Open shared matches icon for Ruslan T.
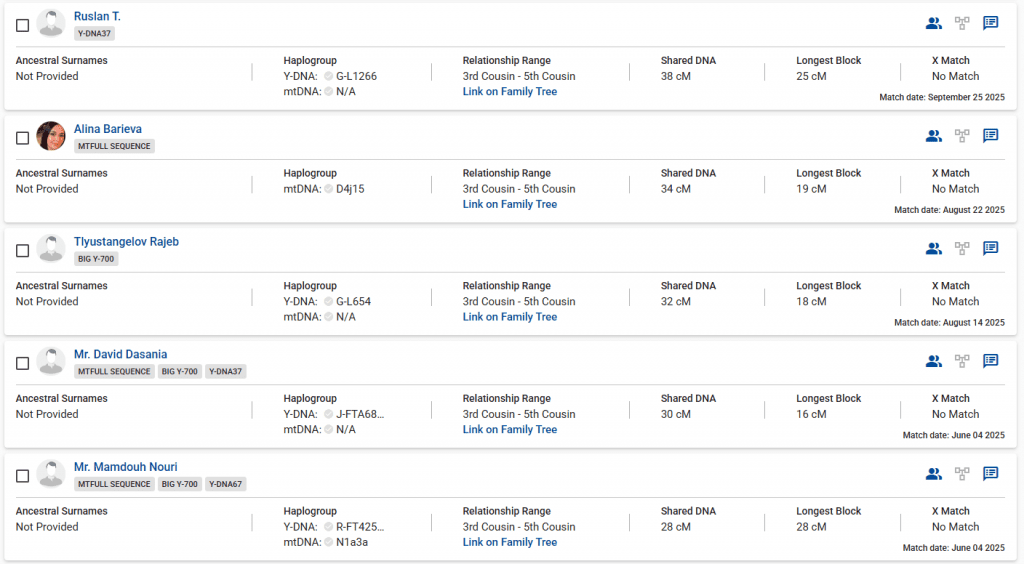Screen dimensions: 1024x564 coord(933,23)
